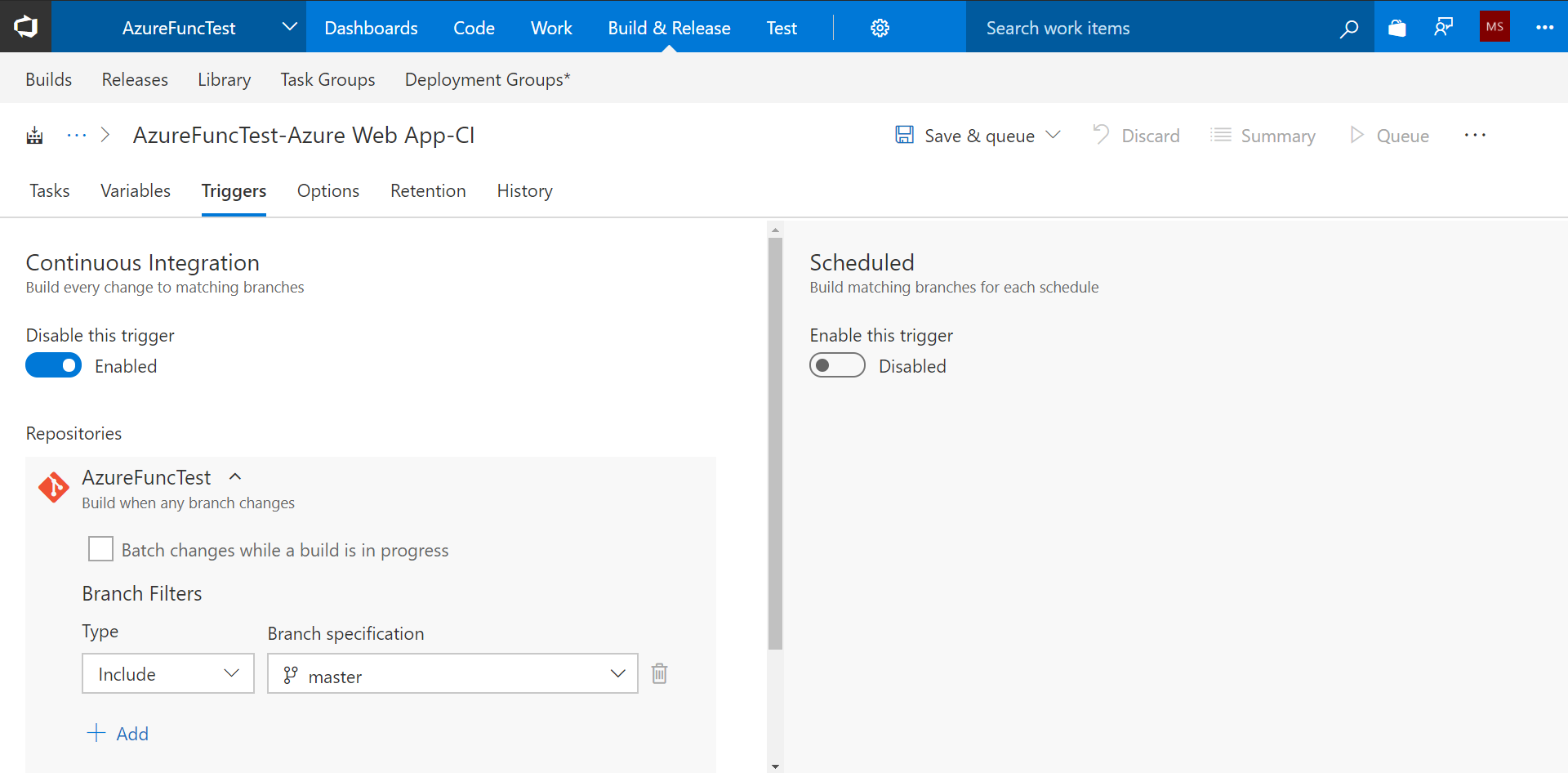Open the settings gear icon
The width and height of the screenshot is (1568, 773).
coord(880,28)
